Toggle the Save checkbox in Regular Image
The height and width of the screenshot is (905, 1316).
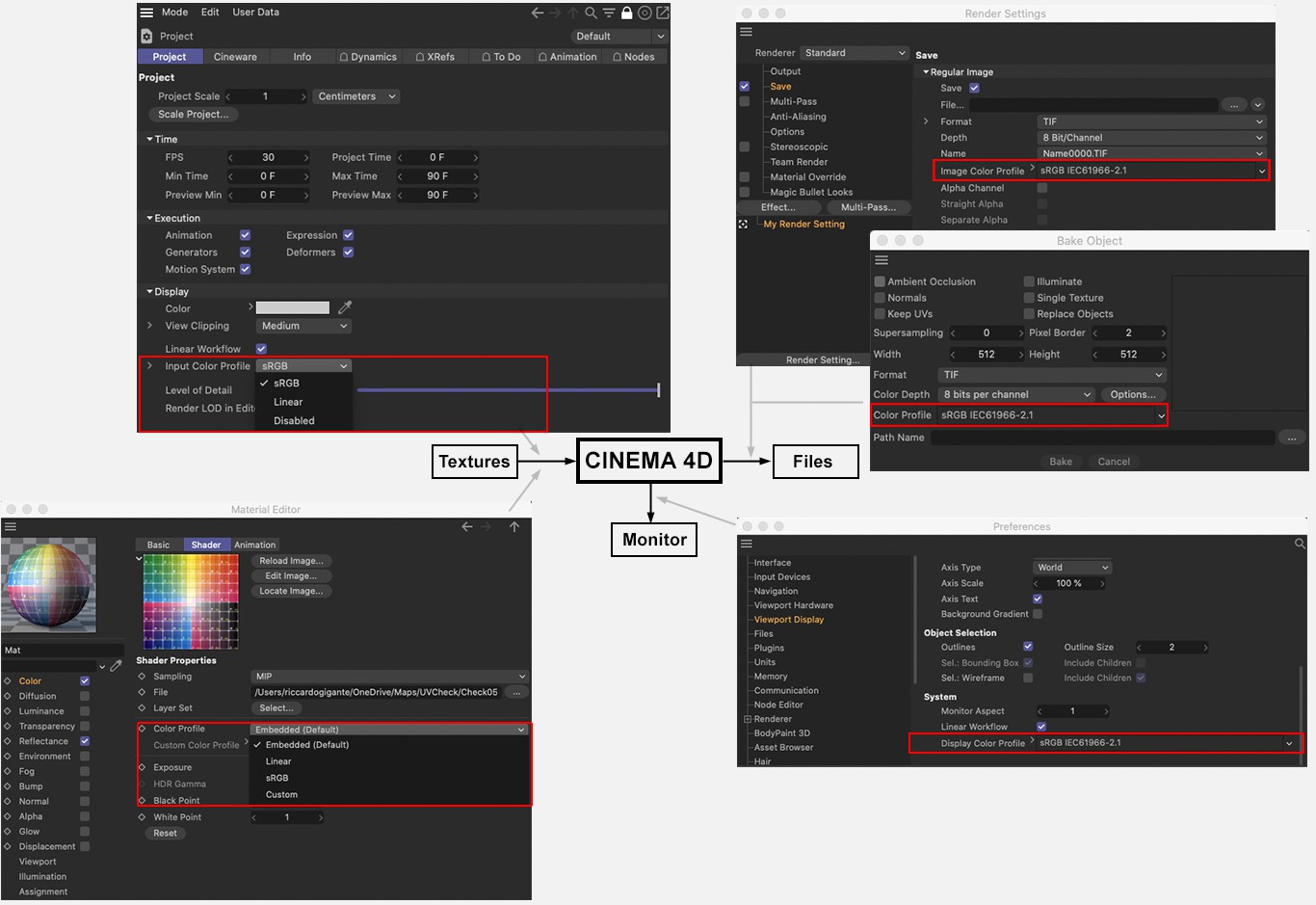tap(974, 88)
